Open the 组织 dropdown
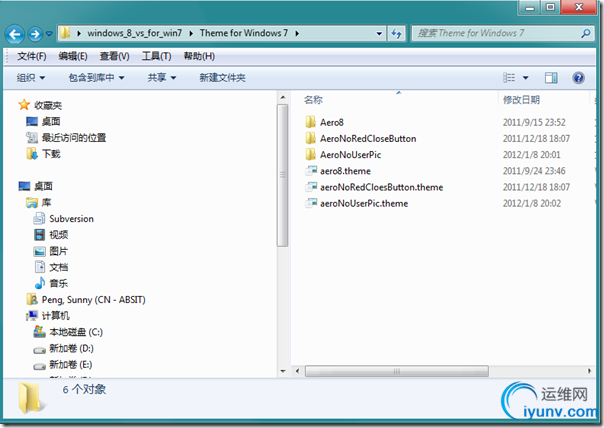Viewport: 604px width, 428px height. pos(30,78)
